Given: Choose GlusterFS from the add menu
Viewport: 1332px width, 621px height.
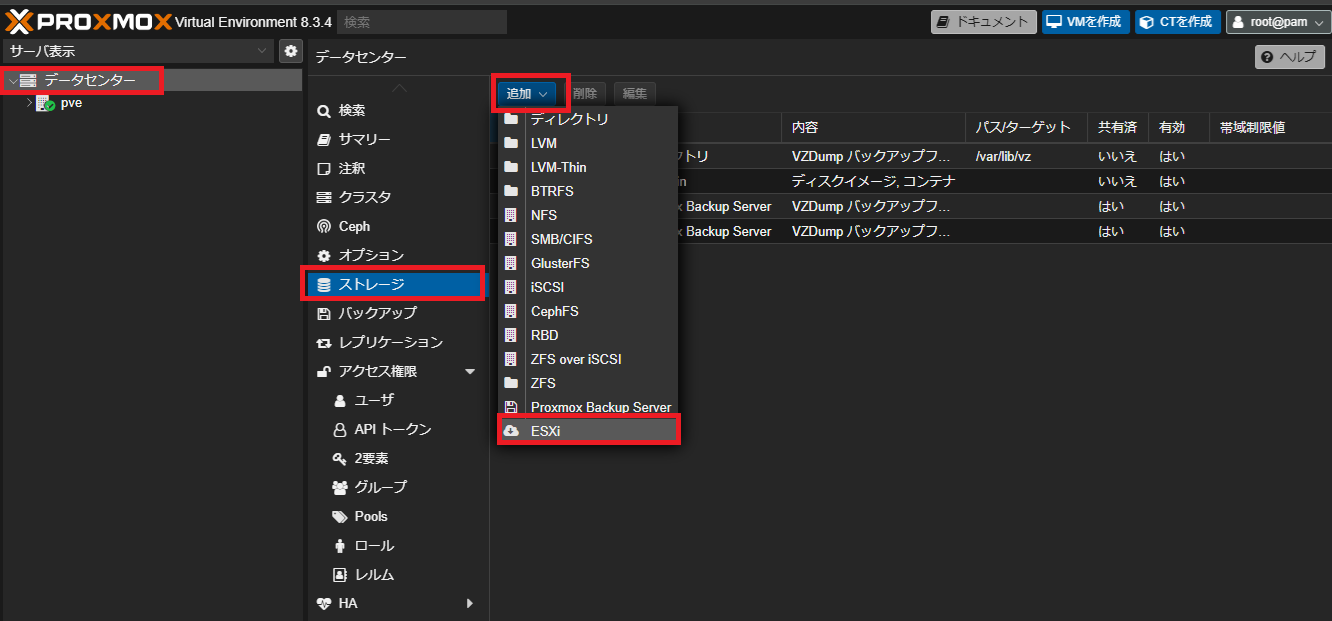Looking at the screenshot, I should pyautogui.click(x=588, y=263).
